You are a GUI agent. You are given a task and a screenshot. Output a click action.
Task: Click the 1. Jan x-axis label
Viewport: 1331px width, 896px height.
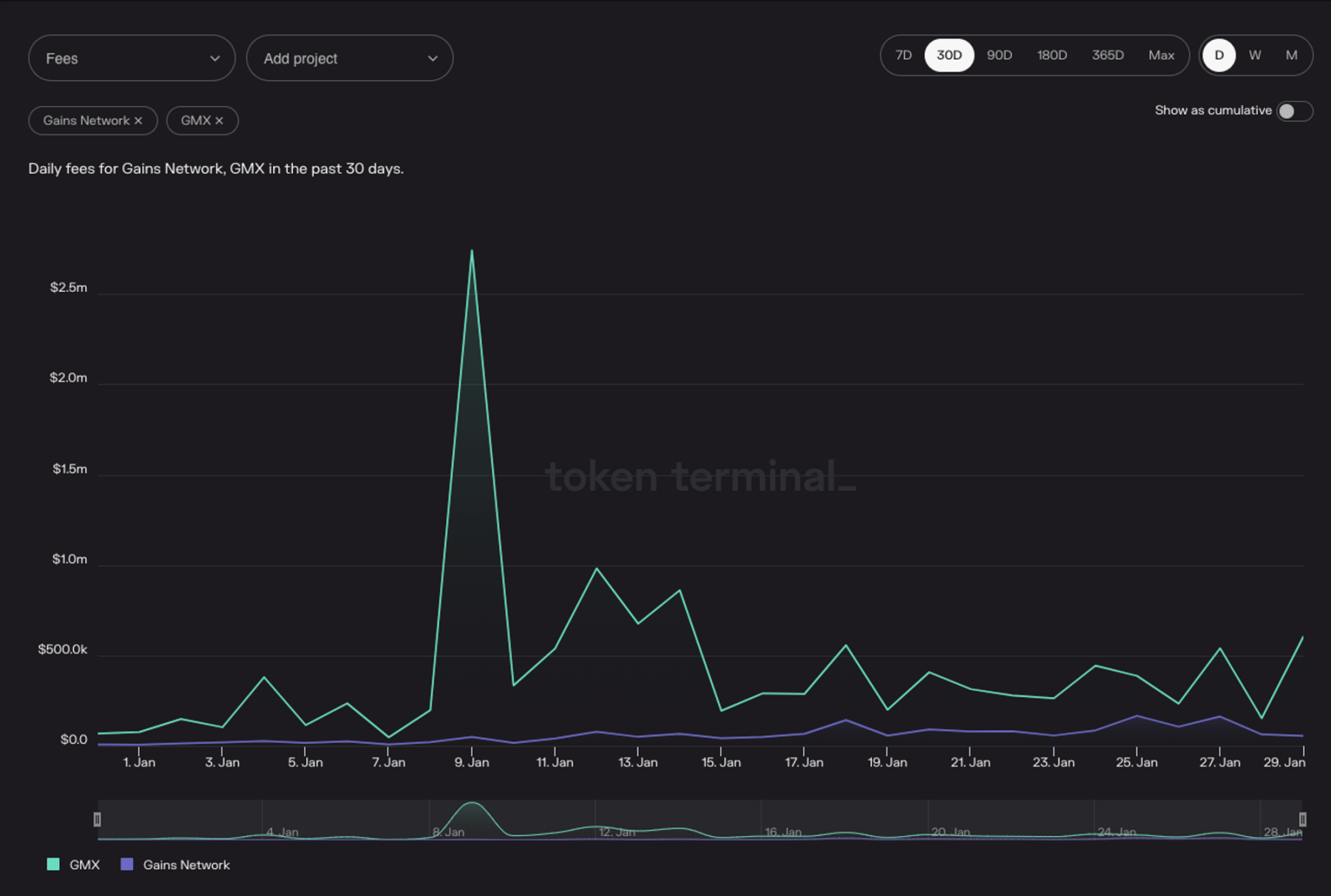(139, 762)
